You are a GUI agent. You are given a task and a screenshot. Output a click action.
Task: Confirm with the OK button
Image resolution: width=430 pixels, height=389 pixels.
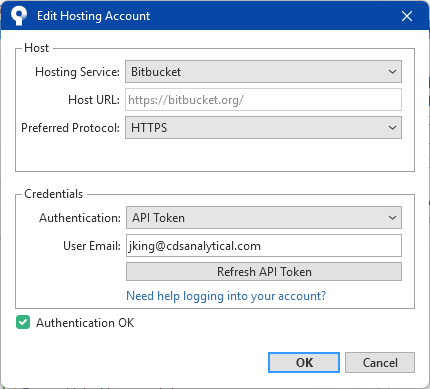click(x=304, y=362)
